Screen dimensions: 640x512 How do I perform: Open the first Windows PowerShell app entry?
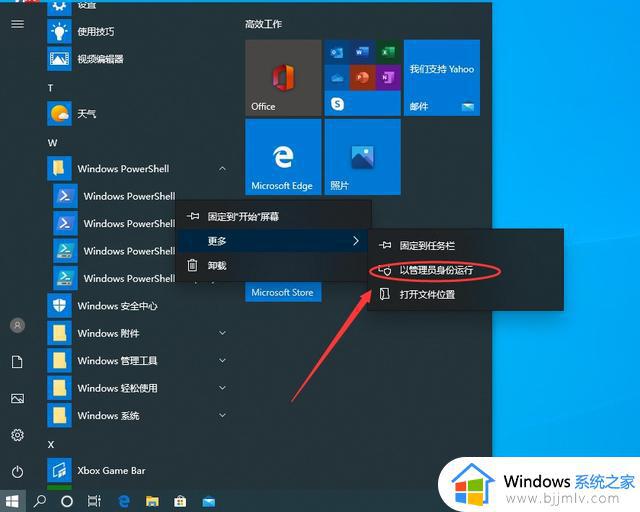(114, 196)
